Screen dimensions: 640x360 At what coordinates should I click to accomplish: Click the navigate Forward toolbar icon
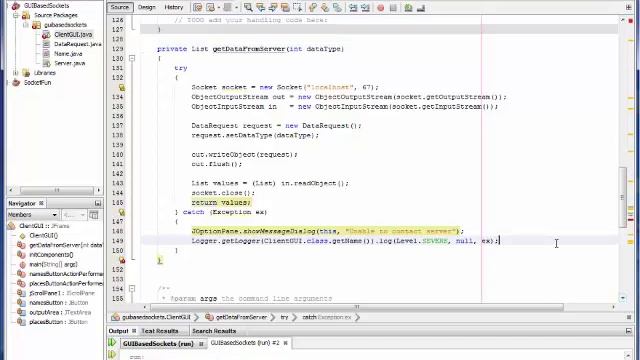[228, 7]
